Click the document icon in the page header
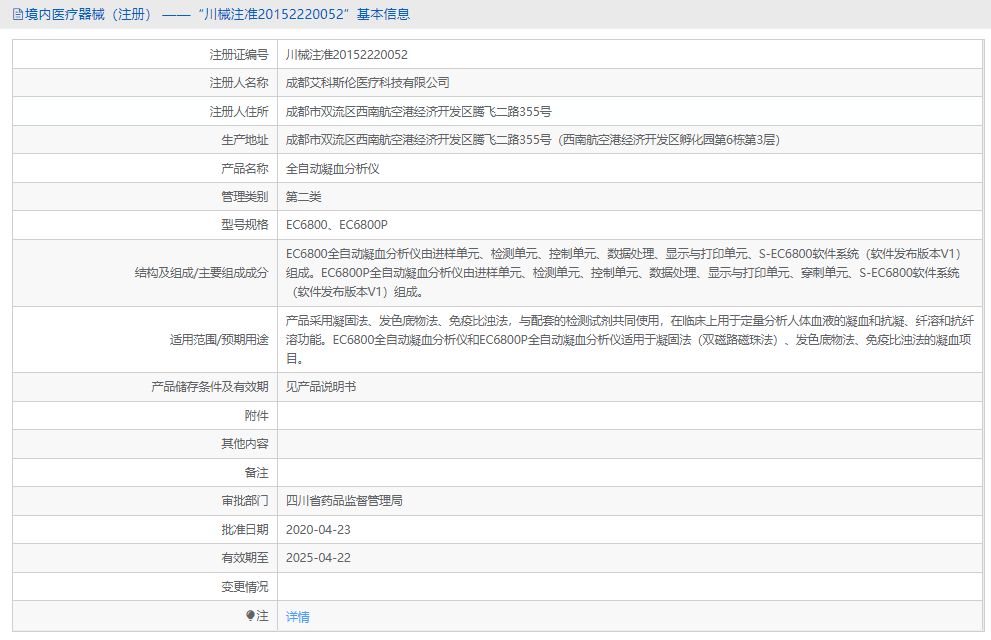 [18, 15]
